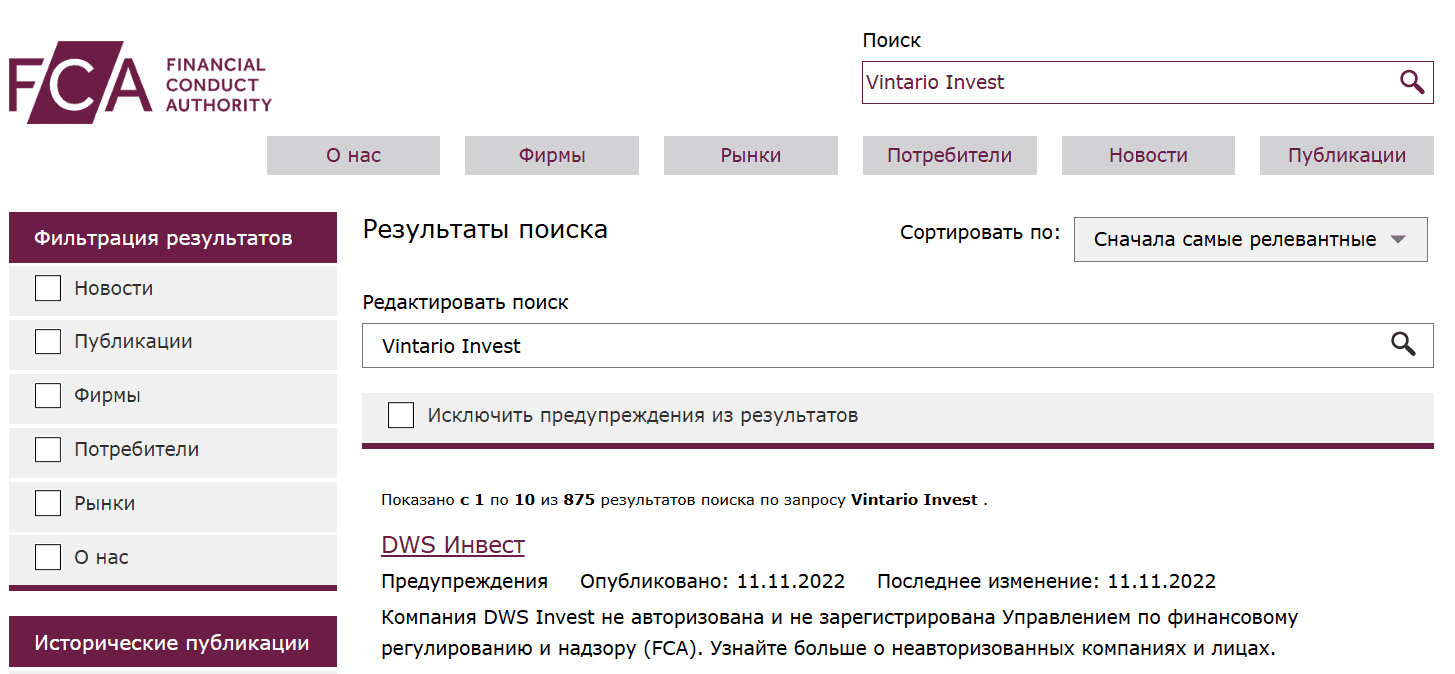Open the Потребители section
Image resolution: width=1455 pixels, height=674 pixels.
tap(949, 155)
